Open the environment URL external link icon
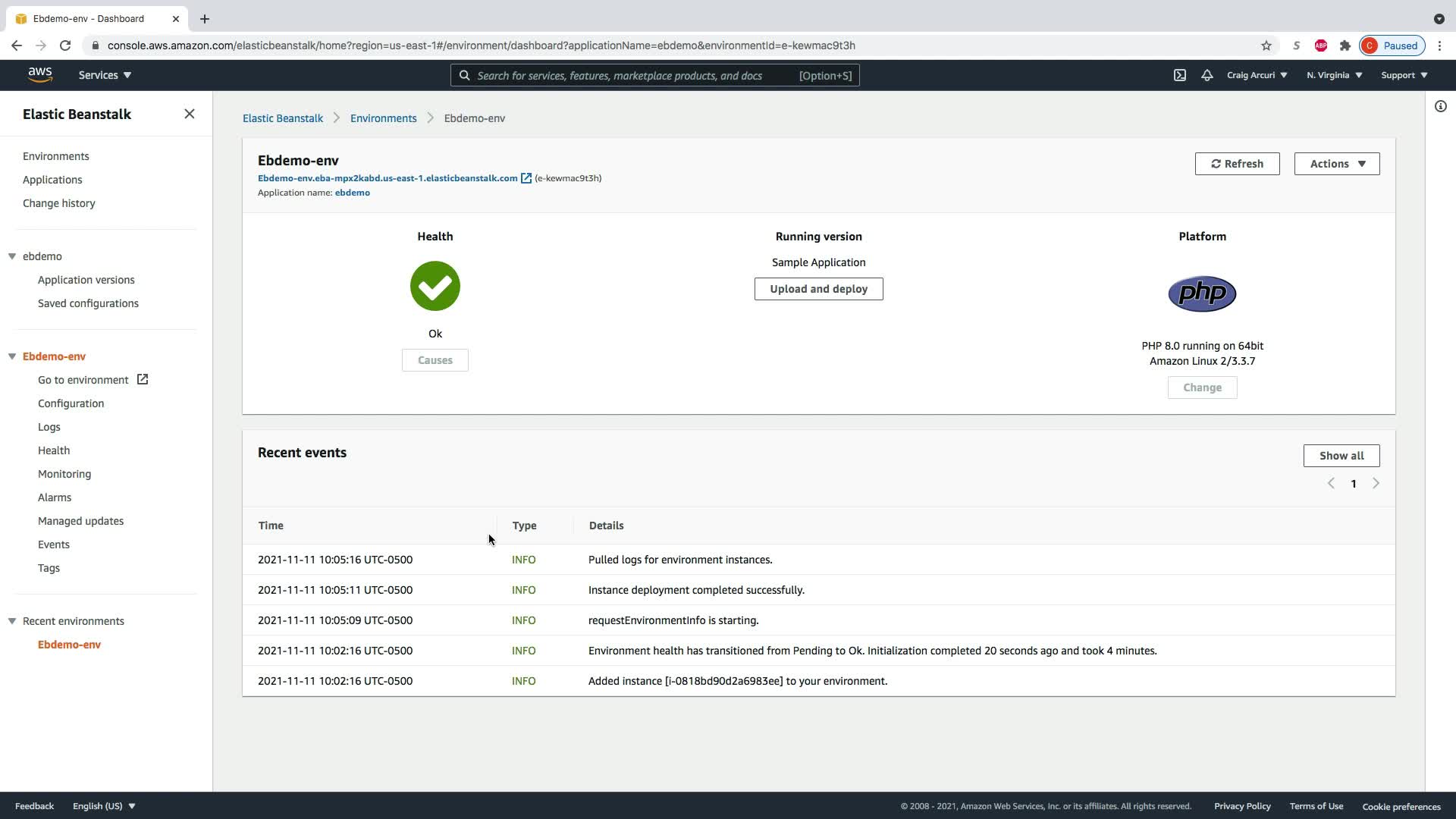Image resolution: width=1456 pixels, height=819 pixels. coord(526,178)
